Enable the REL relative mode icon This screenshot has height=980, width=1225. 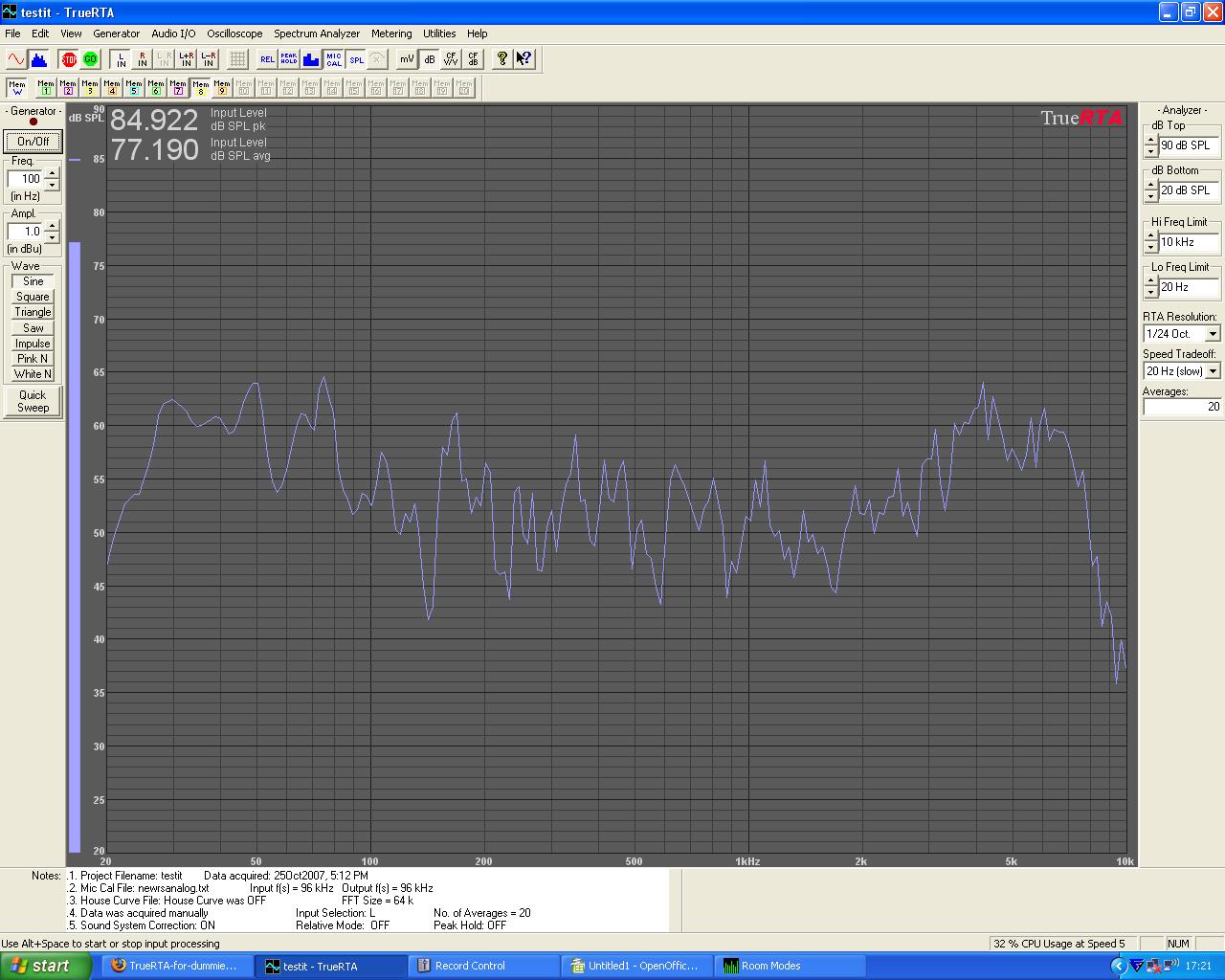(267, 59)
